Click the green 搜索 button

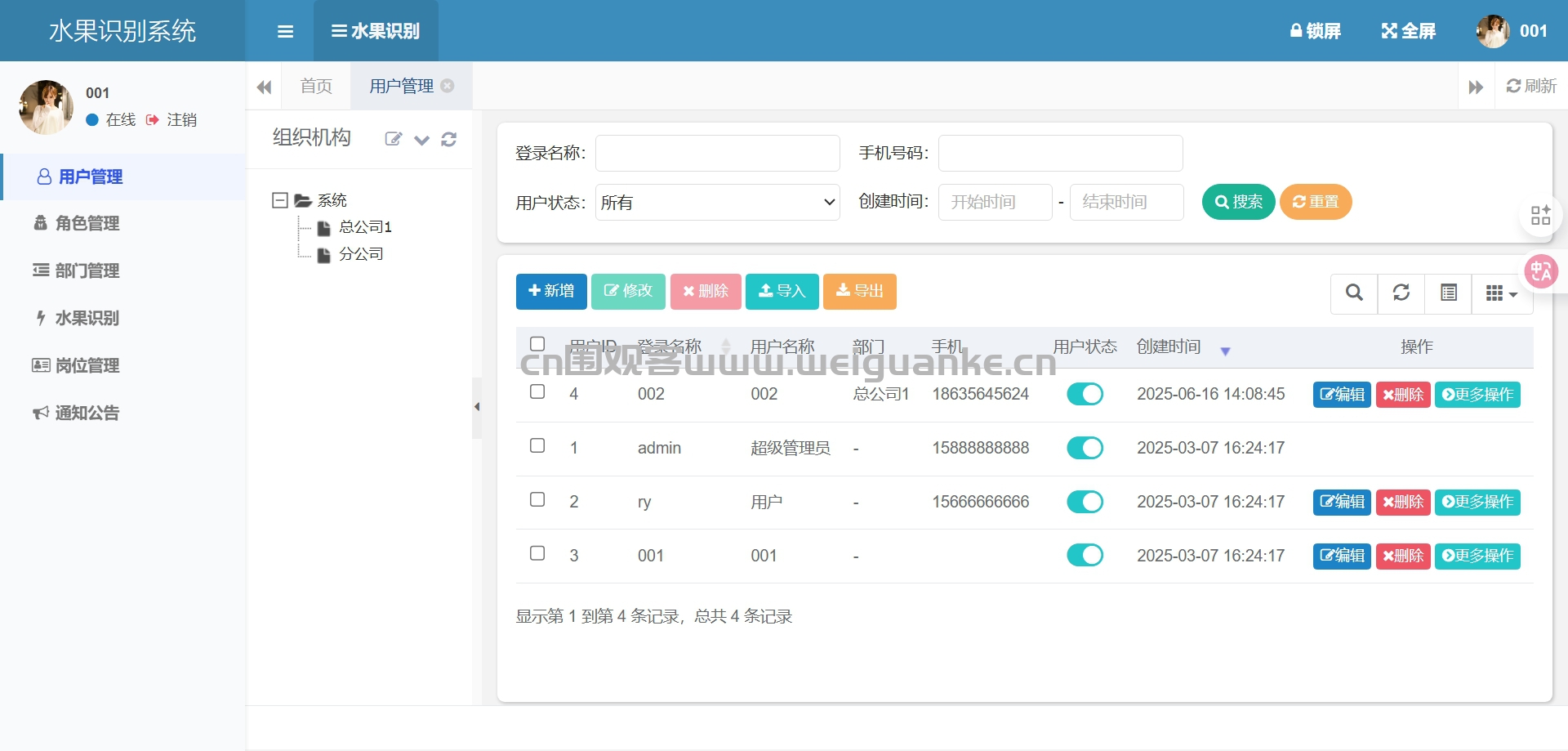coord(1239,202)
